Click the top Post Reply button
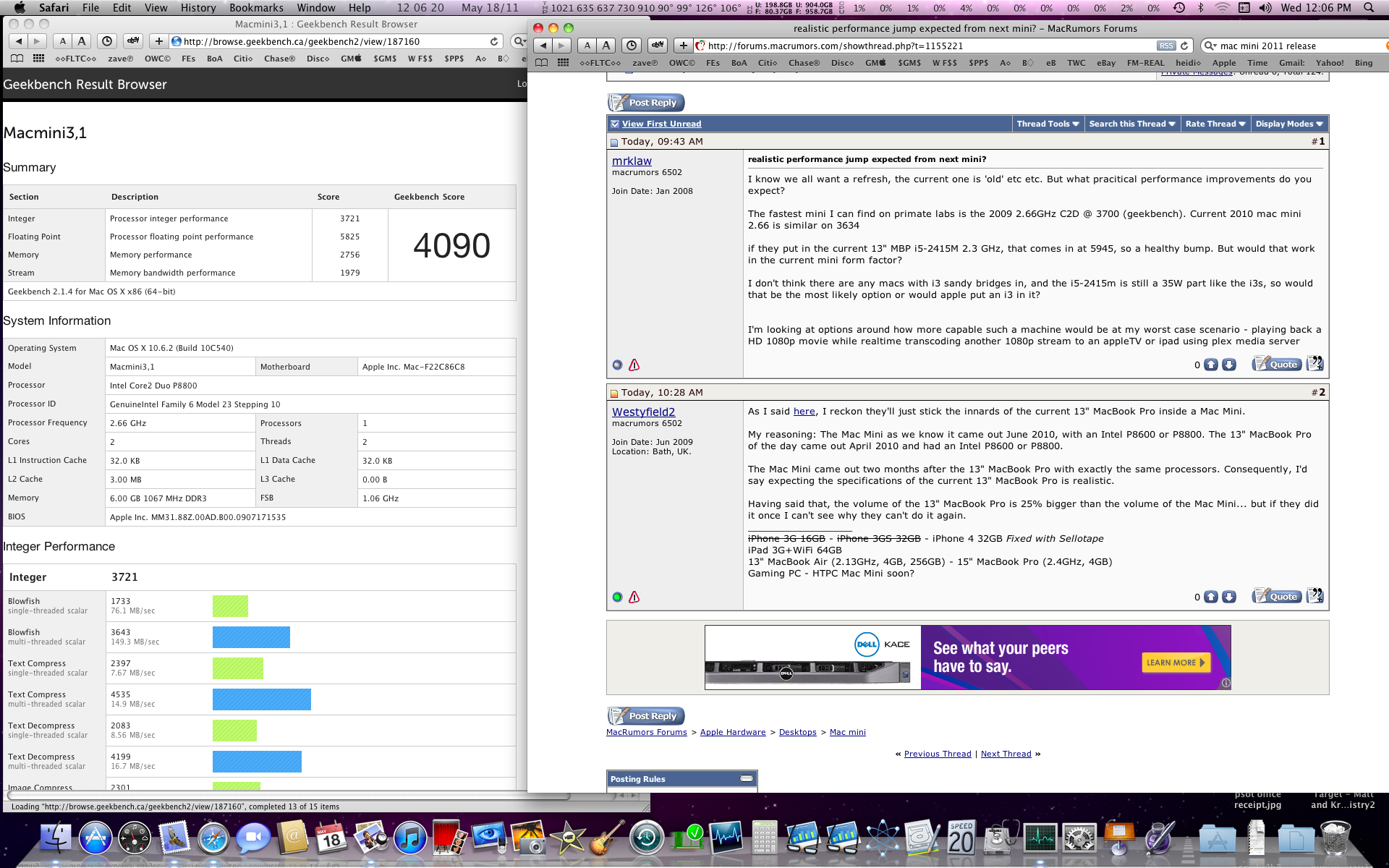 646,103
